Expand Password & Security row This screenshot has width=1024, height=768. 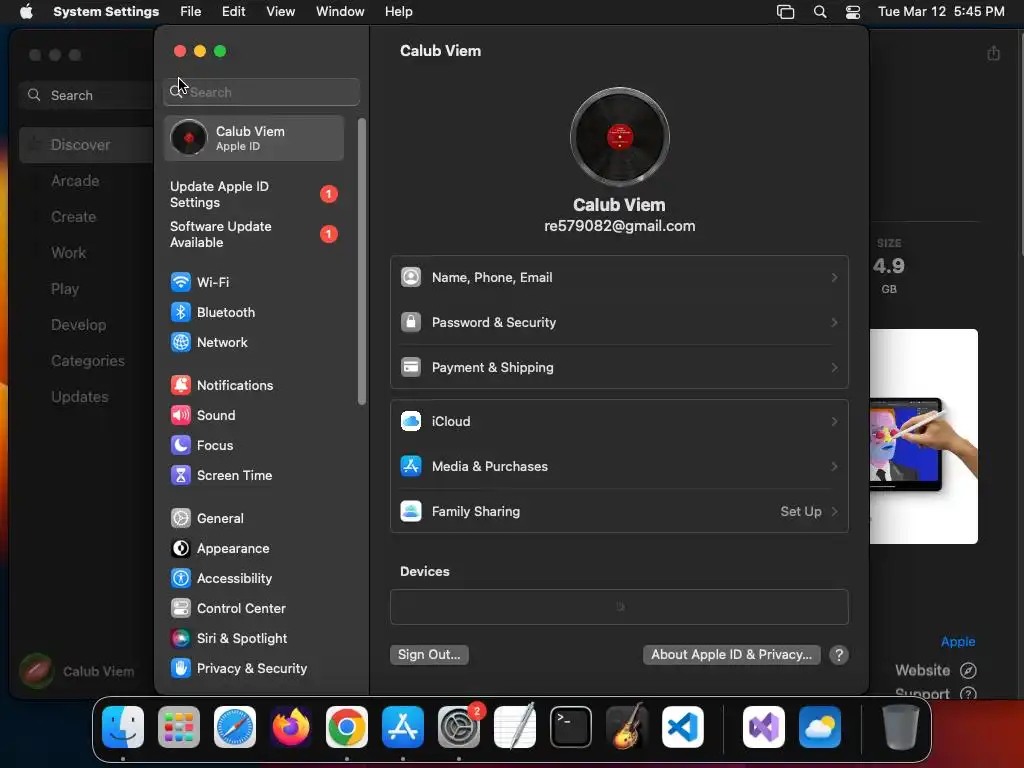click(x=619, y=323)
